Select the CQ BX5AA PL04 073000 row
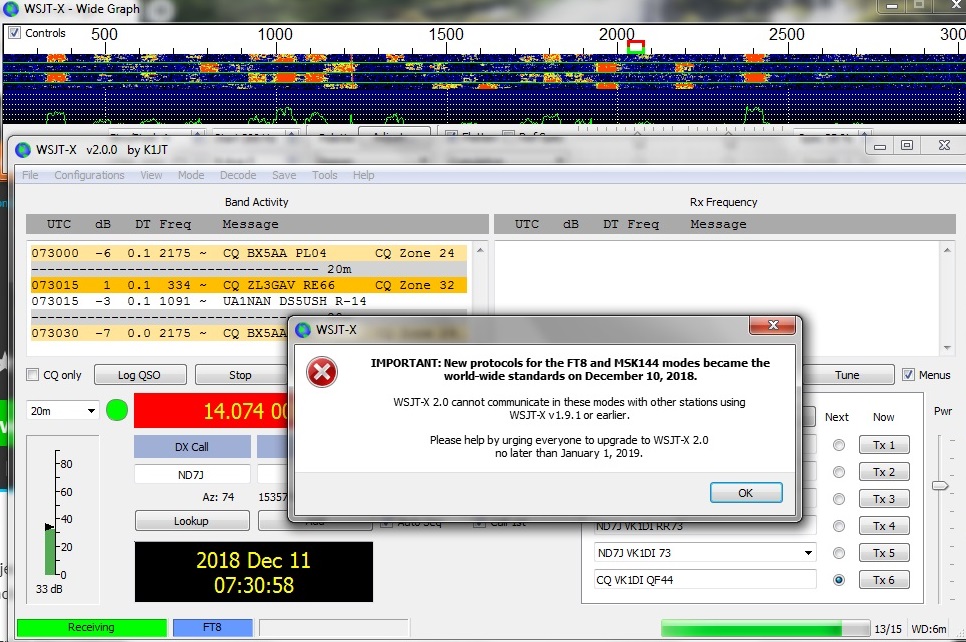Screen dimensions: 966x642 [x=249, y=253]
